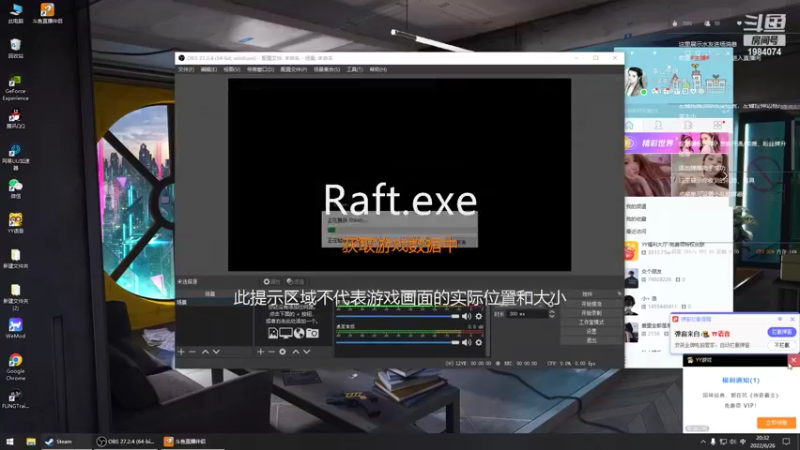Click Exit button in OBS controls
The height and width of the screenshot is (450, 800).
click(x=591, y=340)
